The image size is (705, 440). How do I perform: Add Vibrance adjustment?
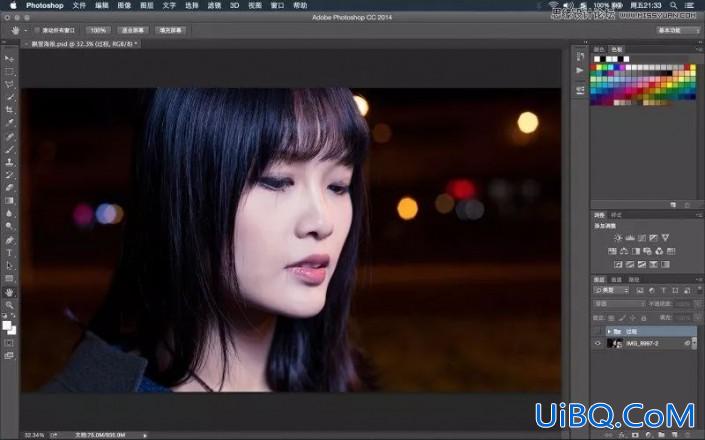[x=665, y=238]
